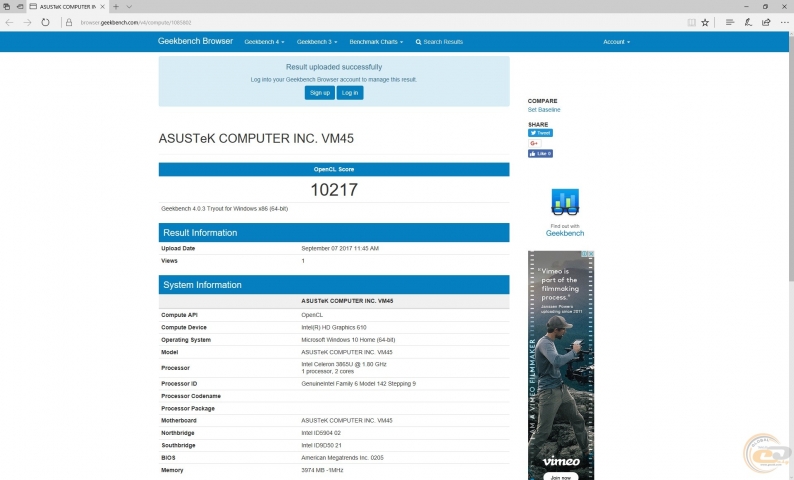Screen dimensions: 794x480
Task: Share result with the Tweet button
Action: coord(540,133)
